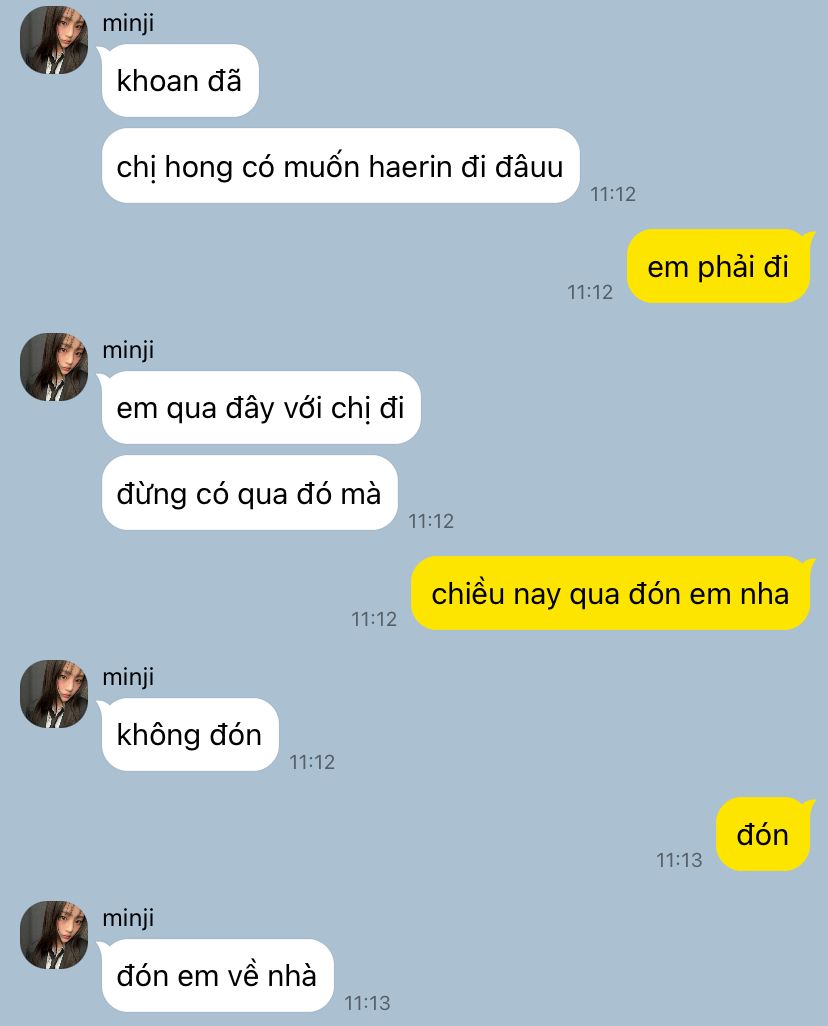
Task: Tap the minji name above "đón em về nhà"
Action: (128, 918)
